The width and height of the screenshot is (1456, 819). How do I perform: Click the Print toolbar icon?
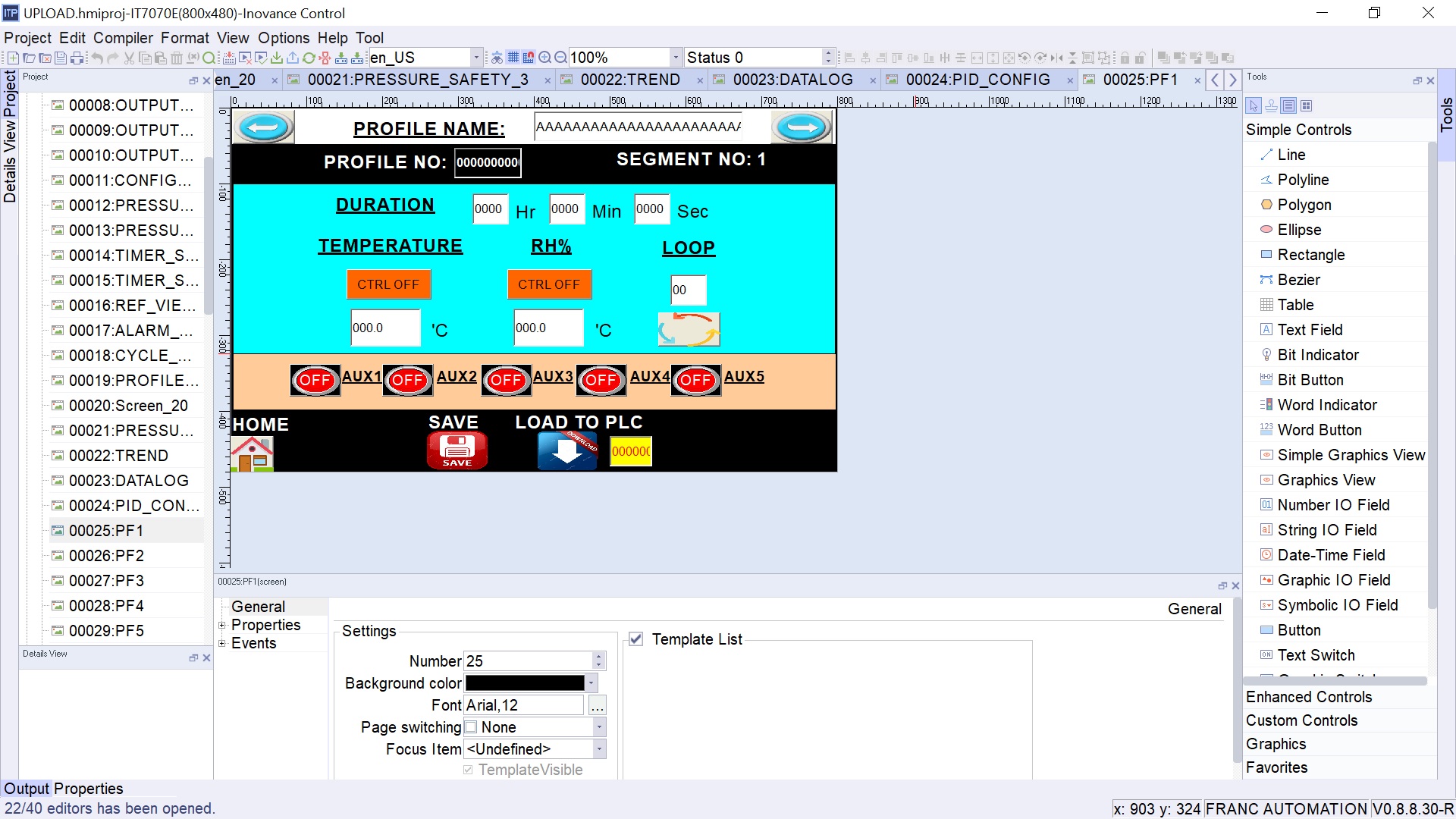click(77, 58)
